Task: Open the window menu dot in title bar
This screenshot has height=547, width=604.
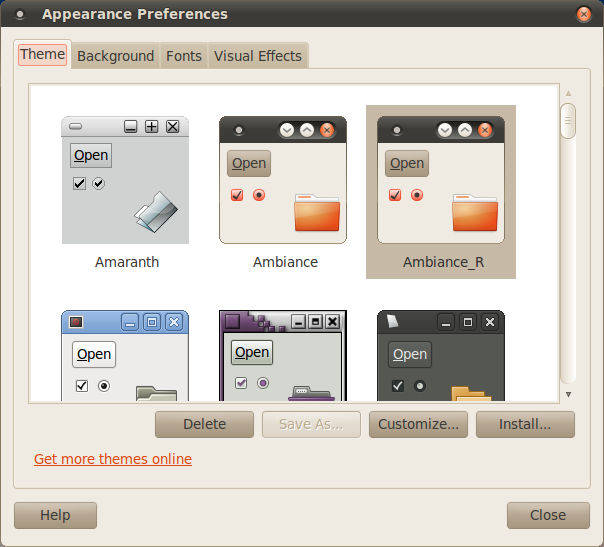Action: 20,14
